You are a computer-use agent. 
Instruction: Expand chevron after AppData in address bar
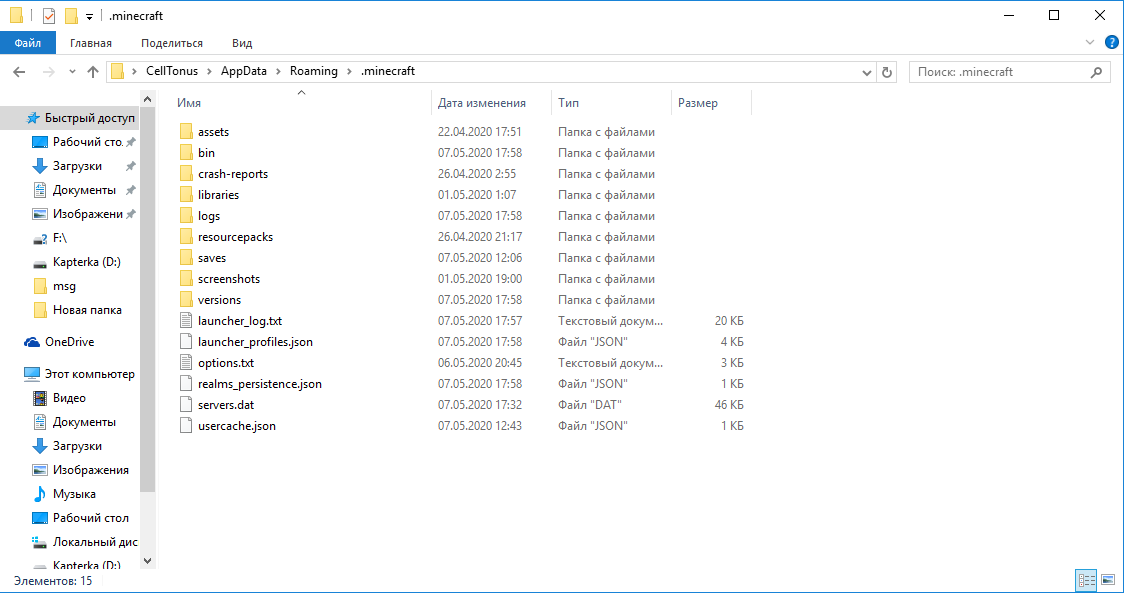[278, 71]
